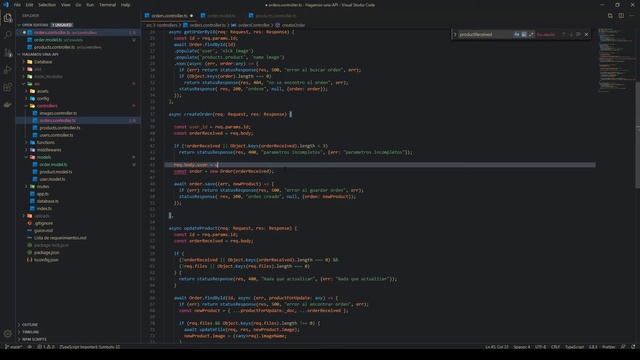
Task: Expand the dist folder
Action: tap(38, 69)
